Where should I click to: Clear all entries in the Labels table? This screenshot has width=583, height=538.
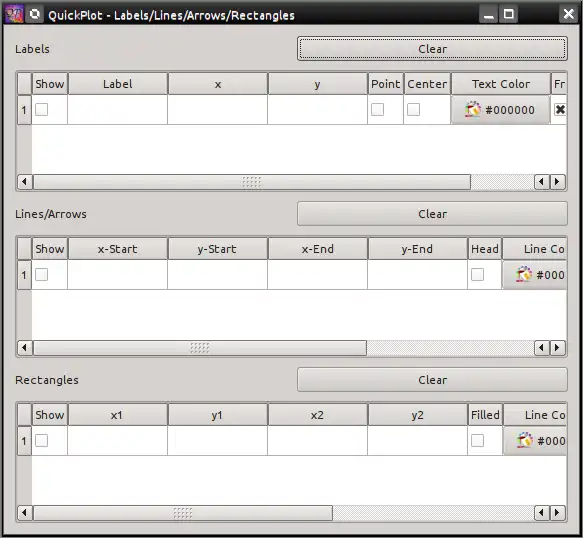432,48
